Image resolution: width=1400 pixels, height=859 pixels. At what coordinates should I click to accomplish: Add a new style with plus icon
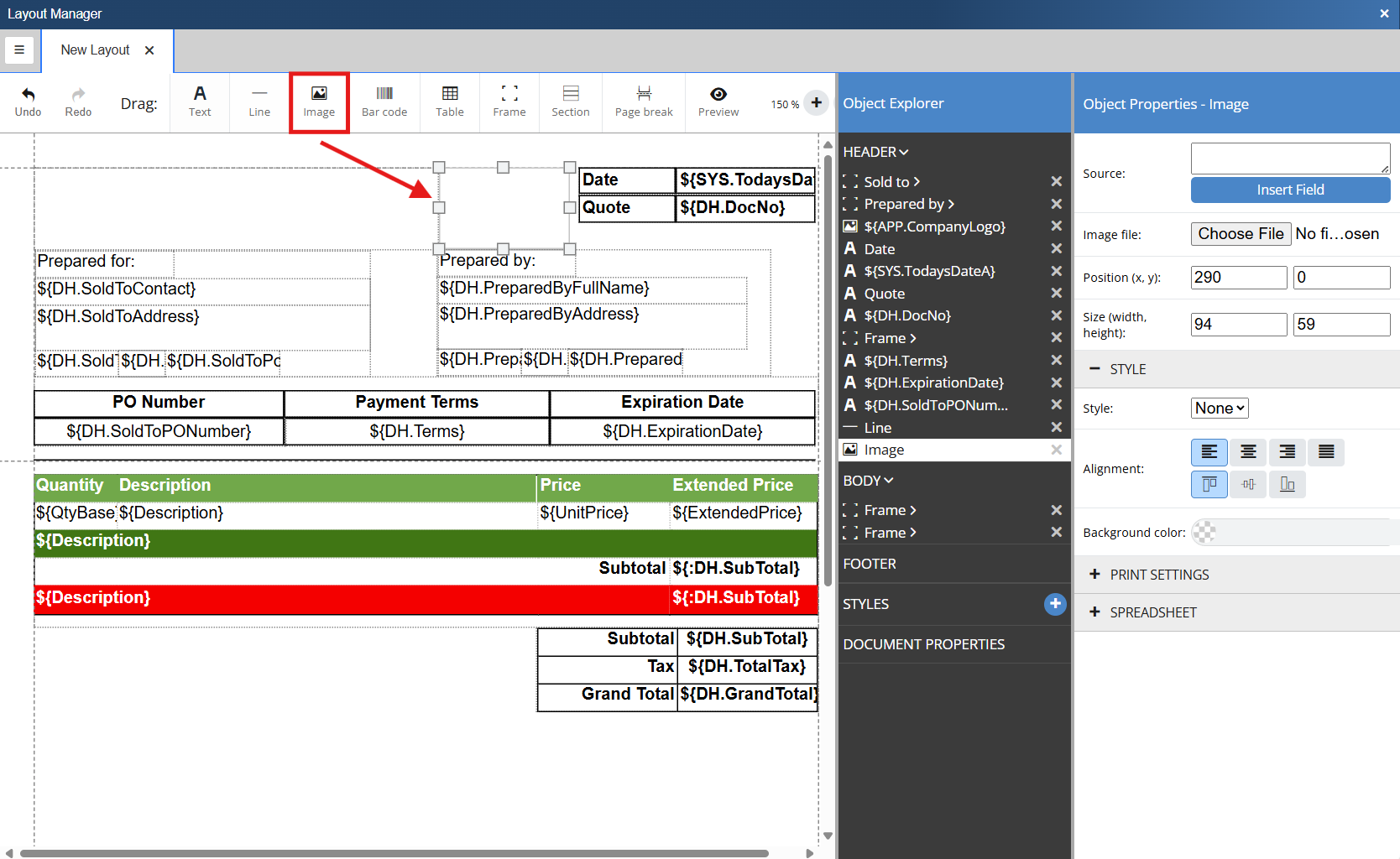pos(1055,604)
